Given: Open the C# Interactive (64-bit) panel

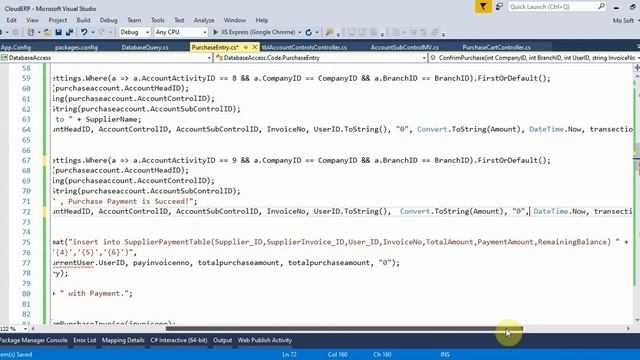Looking at the screenshot, I should 179,340.
